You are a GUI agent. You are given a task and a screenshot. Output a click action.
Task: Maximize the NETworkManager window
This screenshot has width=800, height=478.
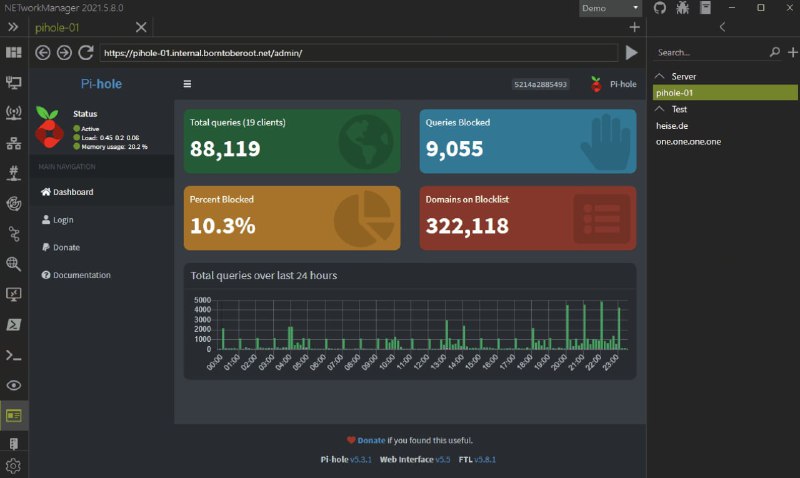coord(761,8)
